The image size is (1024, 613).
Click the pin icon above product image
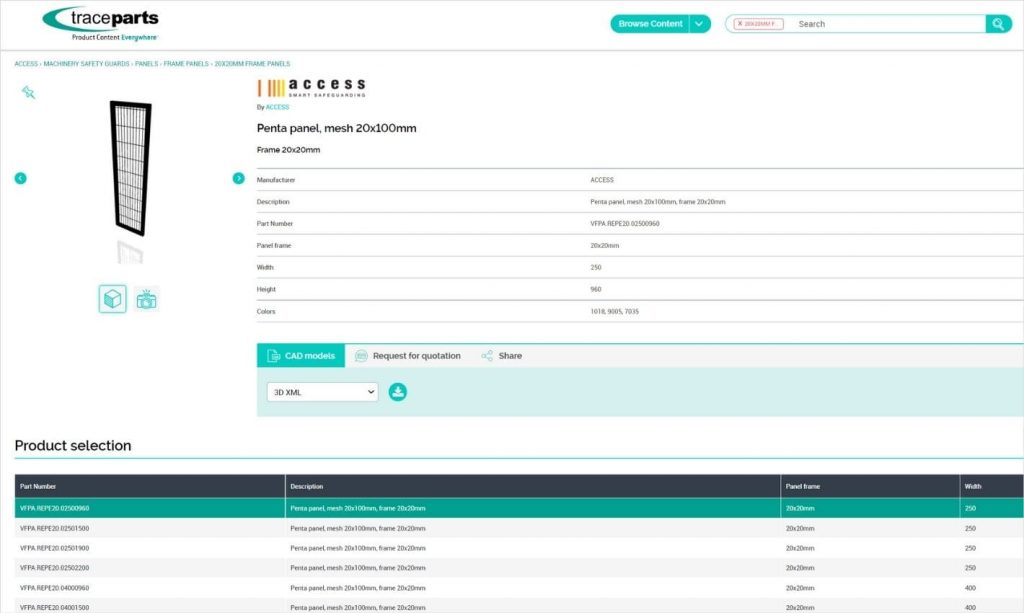click(x=28, y=92)
